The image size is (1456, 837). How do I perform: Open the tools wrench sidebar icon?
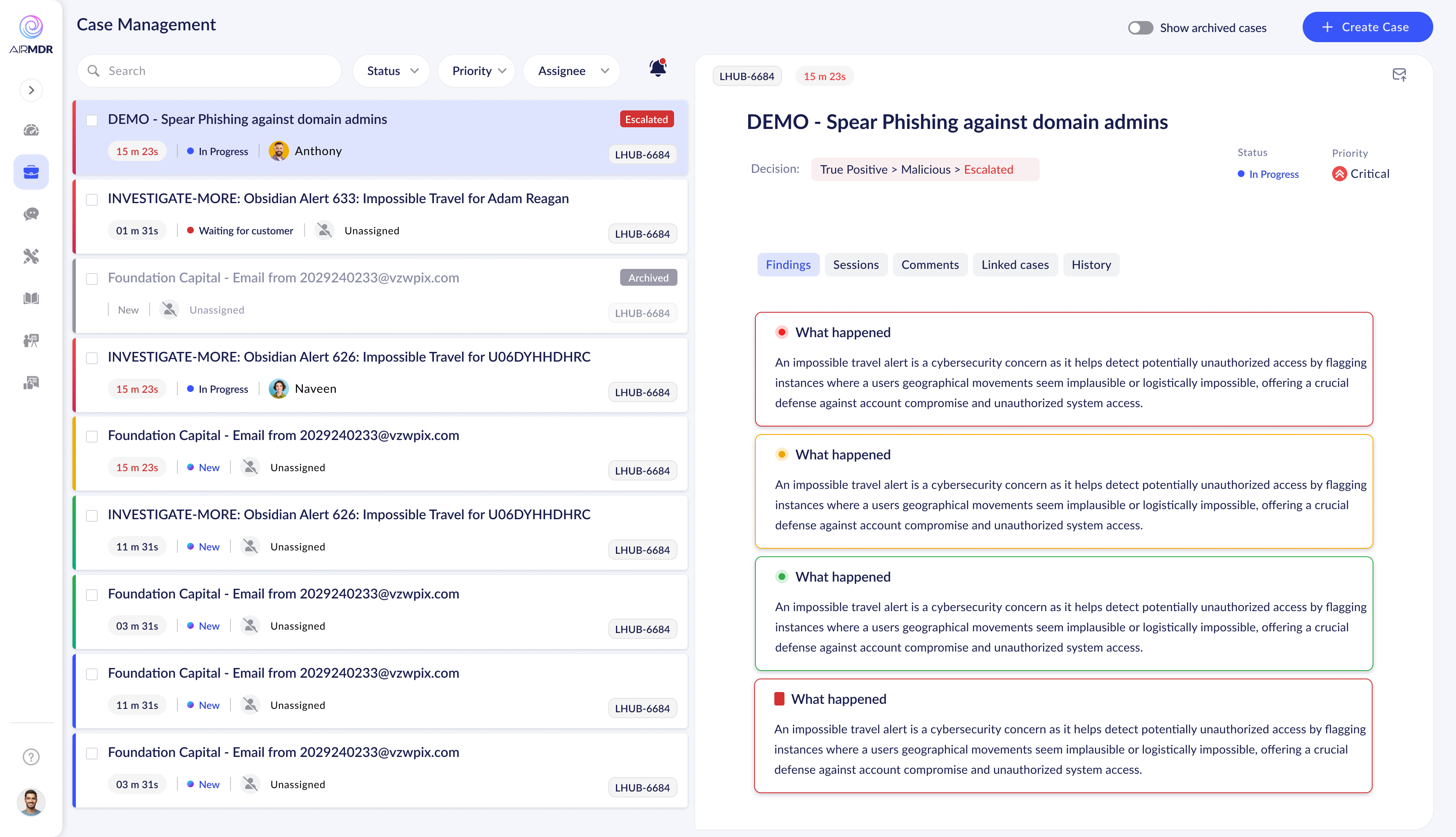coord(31,256)
